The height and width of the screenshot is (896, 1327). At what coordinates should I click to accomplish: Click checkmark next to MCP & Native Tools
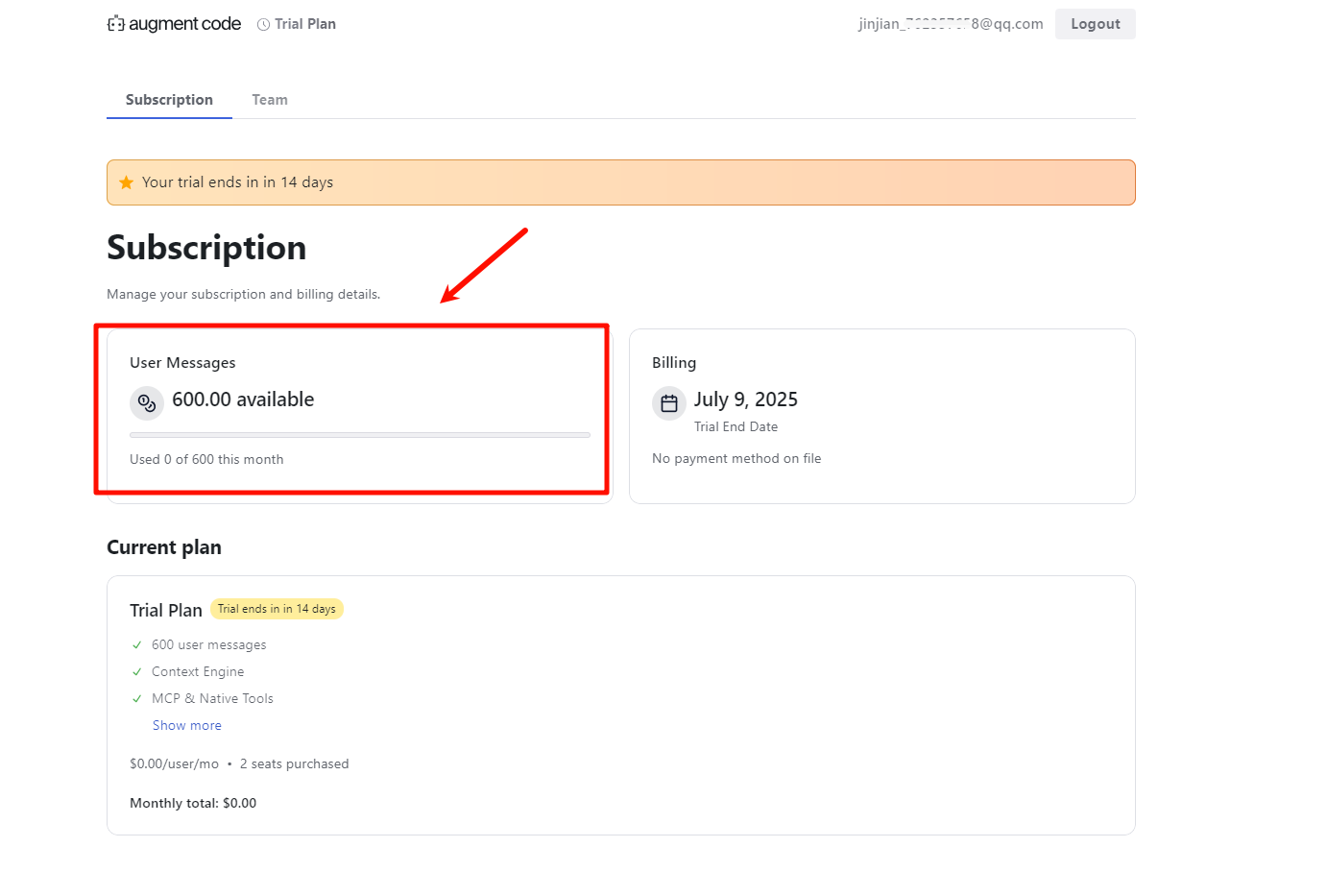click(x=137, y=699)
